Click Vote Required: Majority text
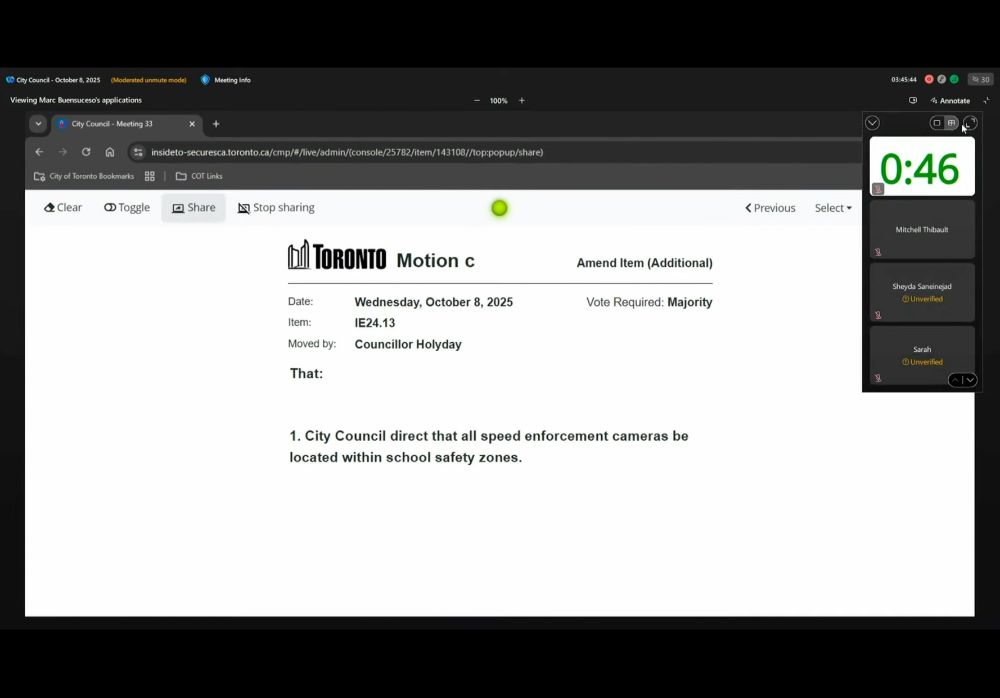Viewport: 1000px width, 698px height. 649,302
